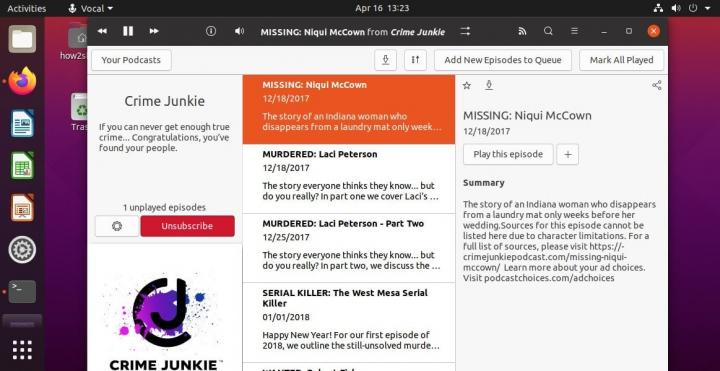720x371 pixels.
Task: Go back to Your Podcasts
Action: pyautogui.click(x=131, y=60)
